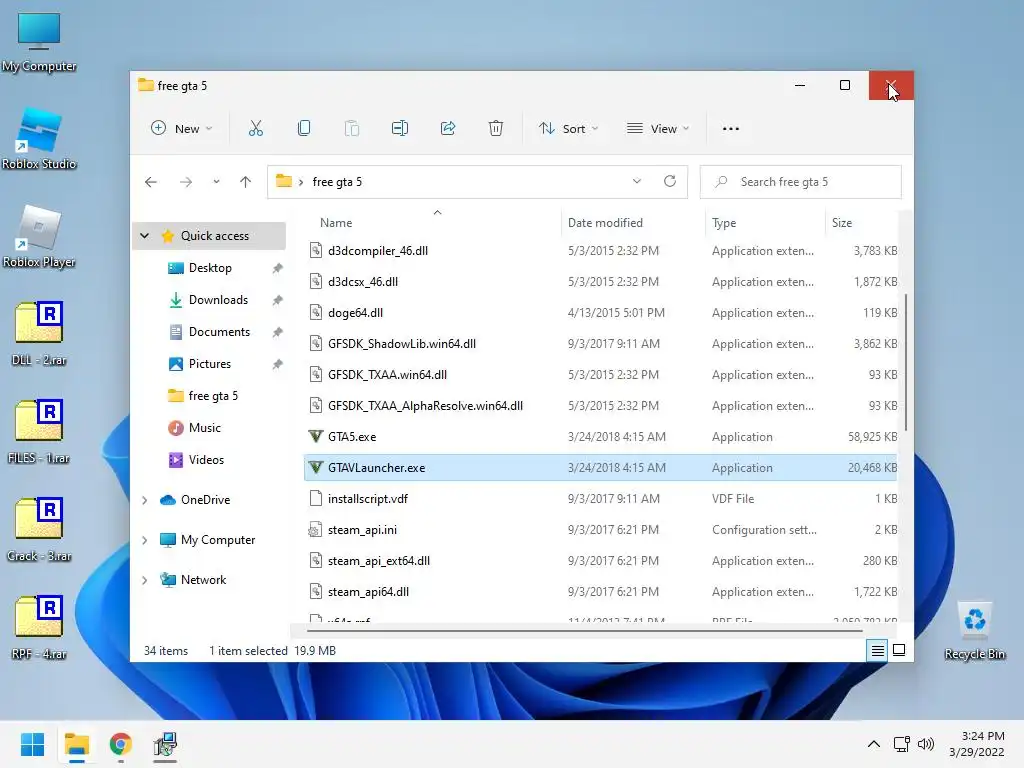Select the GFSDK_ShadowLib.win64.dll file
The width and height of the screenshot is (1024, 768).
[x=601, y=344]
